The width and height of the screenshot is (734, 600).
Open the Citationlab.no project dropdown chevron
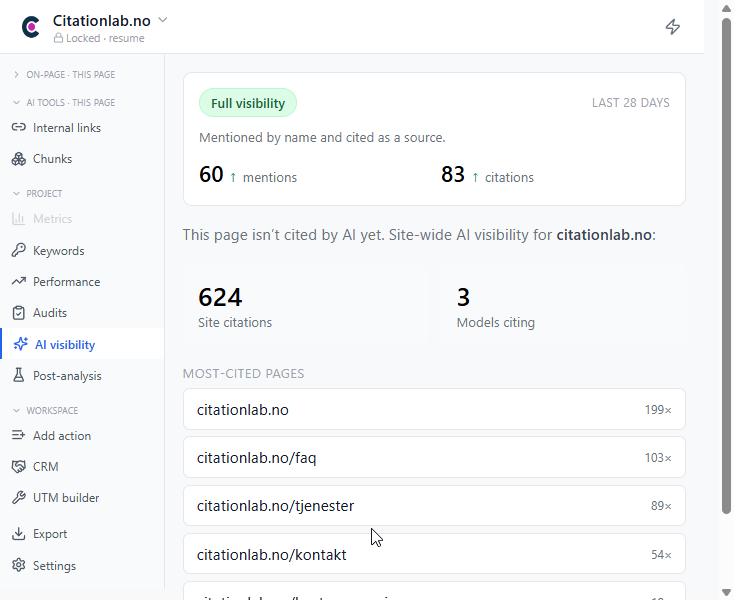[x=162, y=20]
